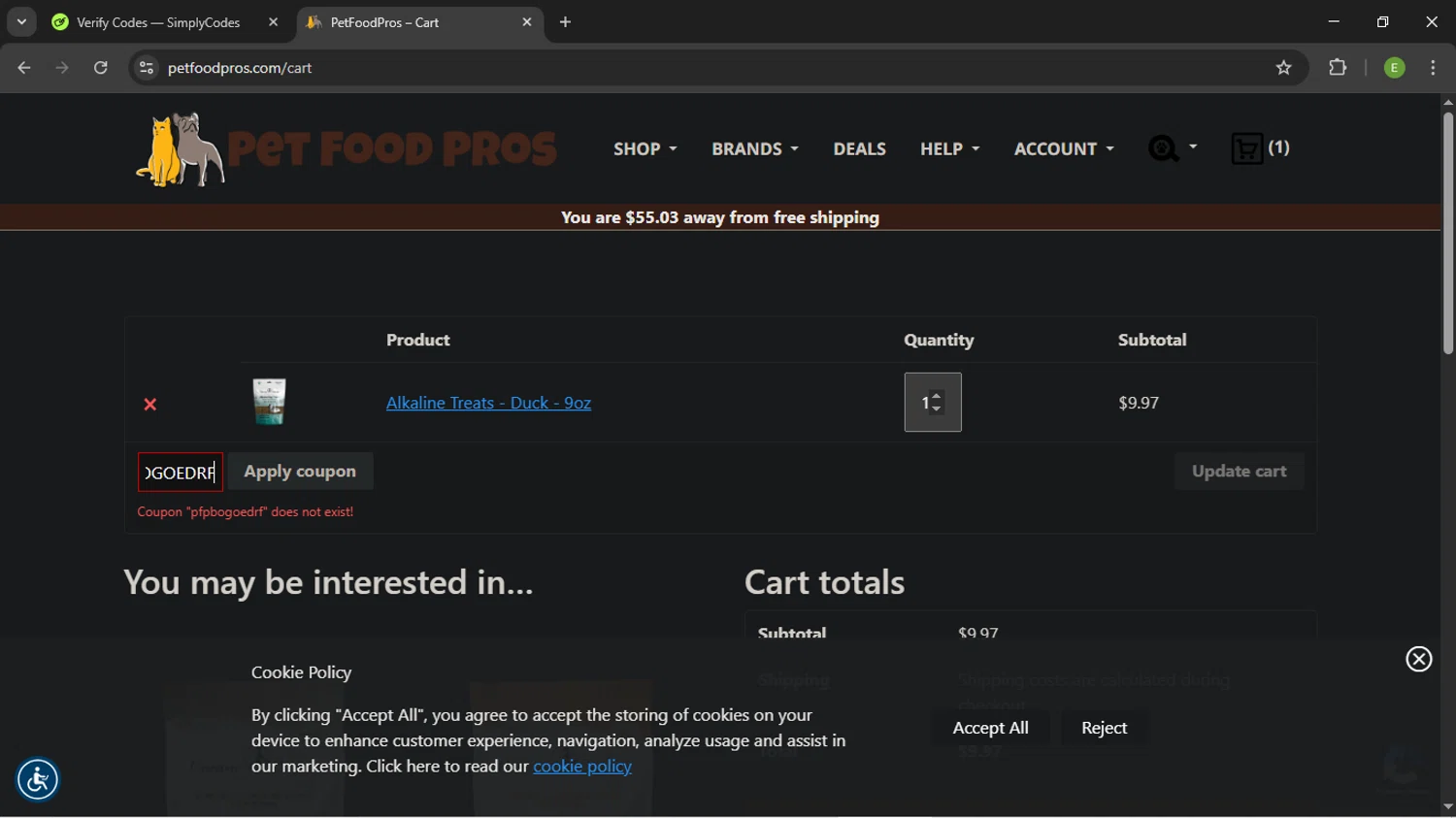Open Chrome's three-dot menu

coord(1433,68)
